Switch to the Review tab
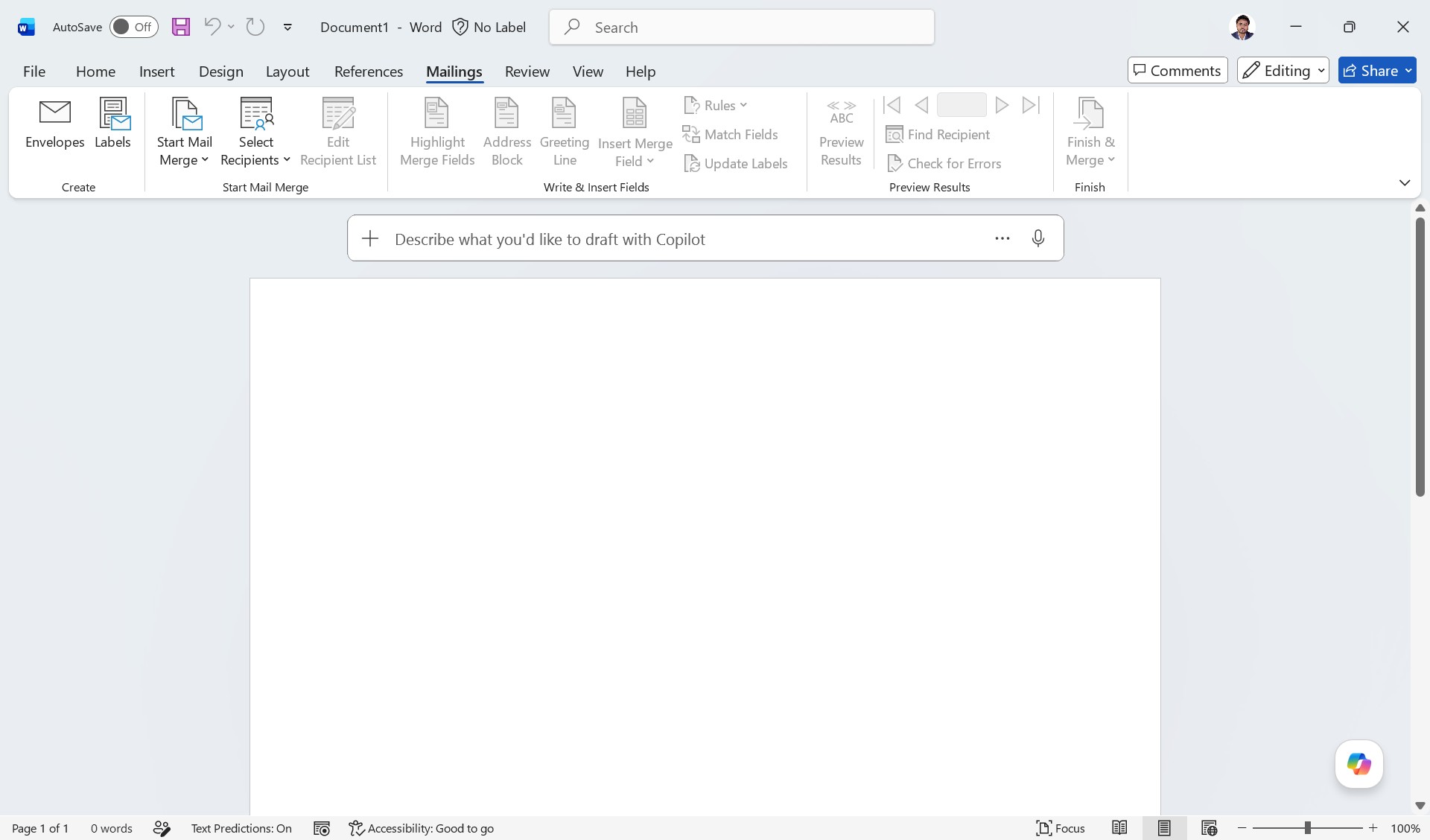 (x=527, y=71)
